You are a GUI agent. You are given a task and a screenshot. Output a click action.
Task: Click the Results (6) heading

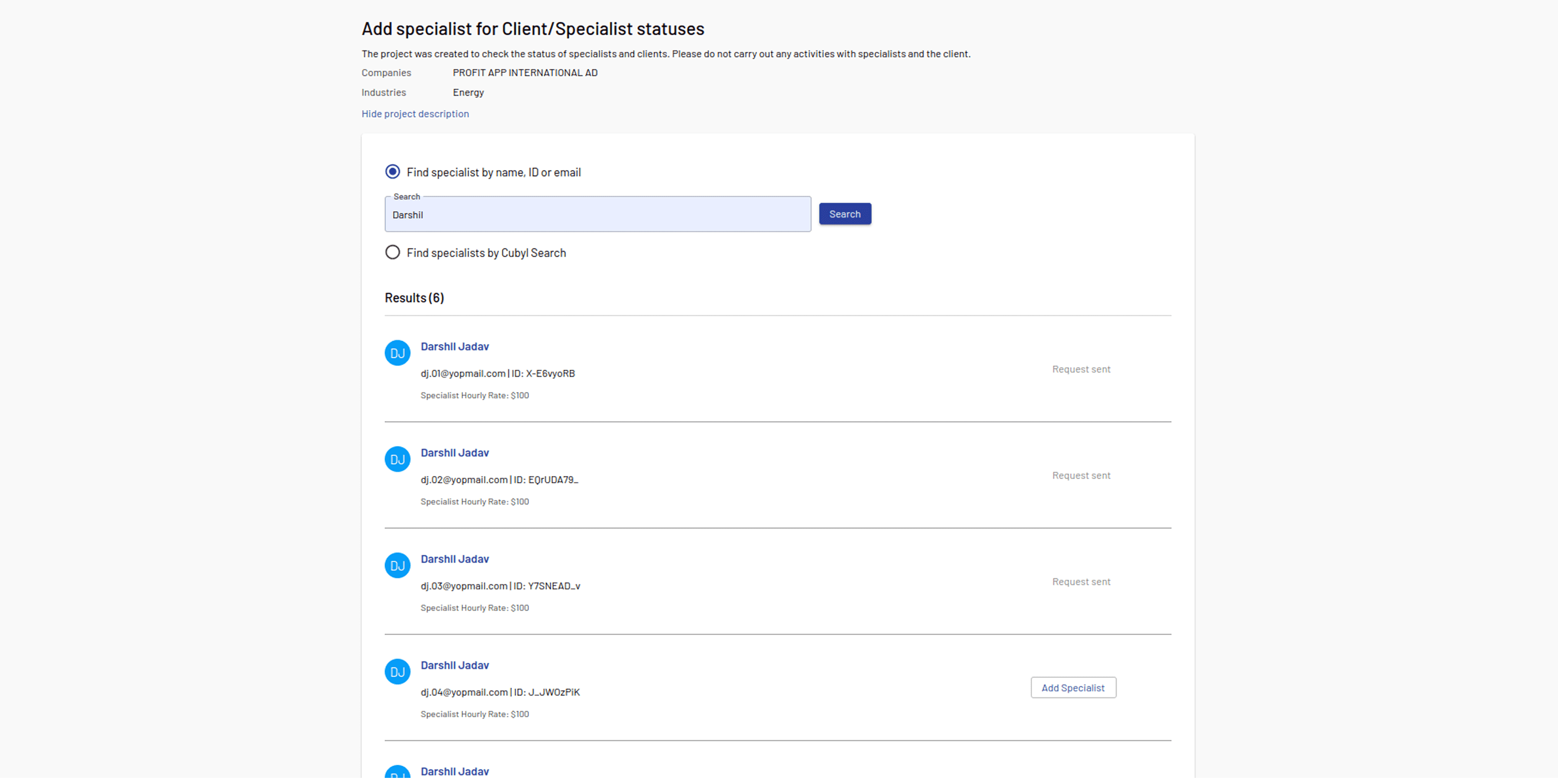point(414,298)
